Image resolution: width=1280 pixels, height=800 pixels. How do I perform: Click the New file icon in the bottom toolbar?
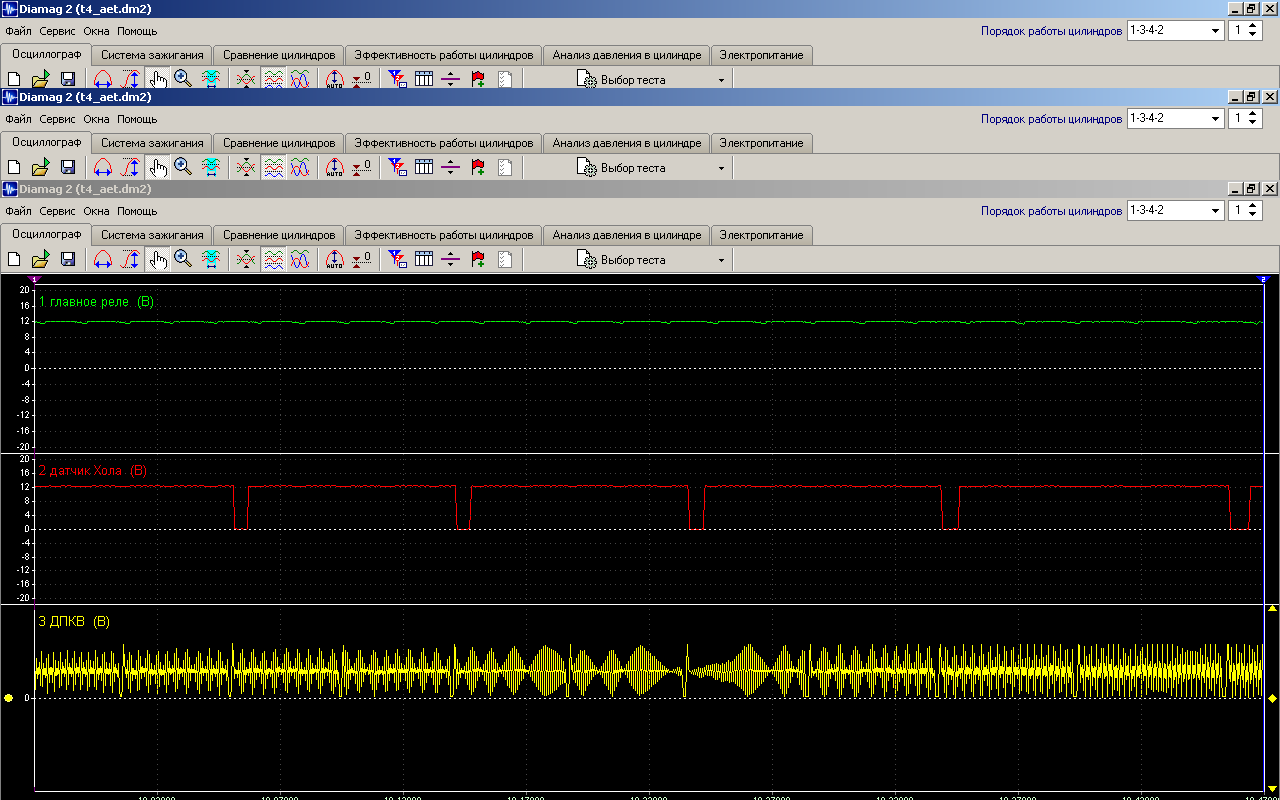coord(14,260)
